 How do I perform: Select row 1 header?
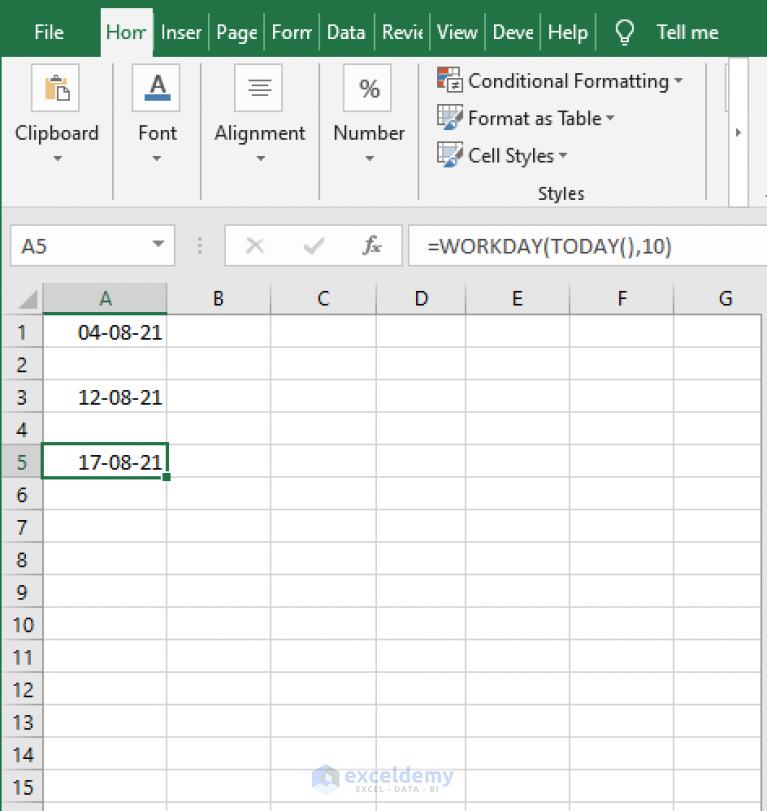coord(22,332)
